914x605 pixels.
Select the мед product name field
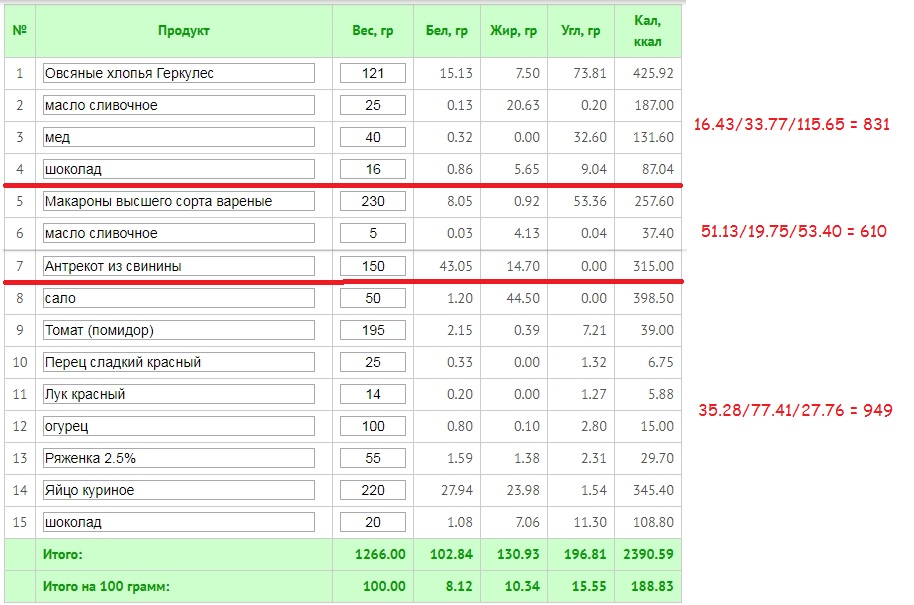coord(179,137)
